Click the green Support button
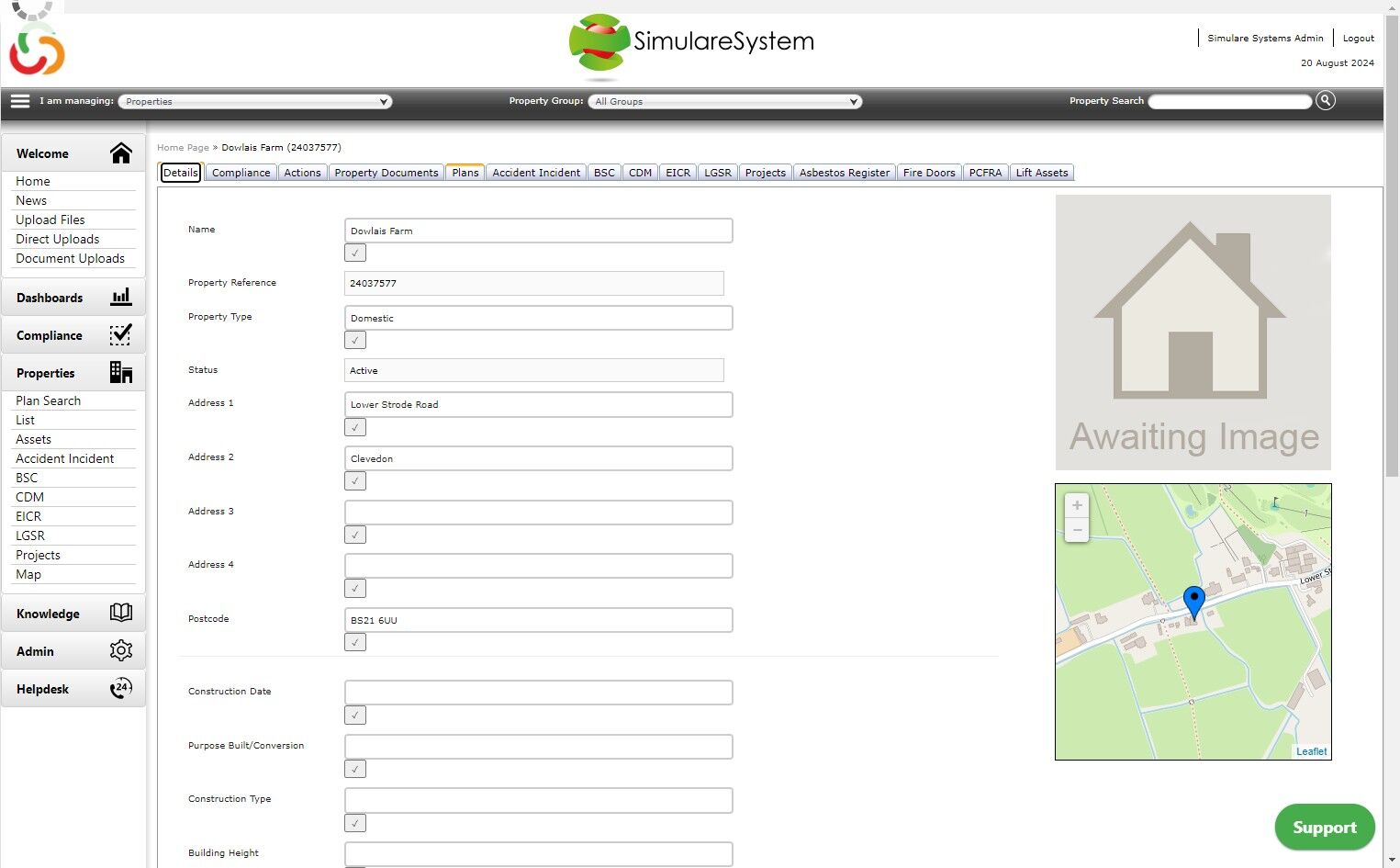This screenshot has height=868, width=1400. (1324, 828)
